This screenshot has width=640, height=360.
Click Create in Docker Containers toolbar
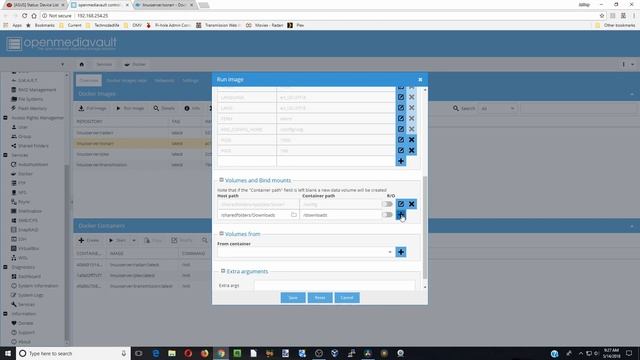click(x=89, y=240)
